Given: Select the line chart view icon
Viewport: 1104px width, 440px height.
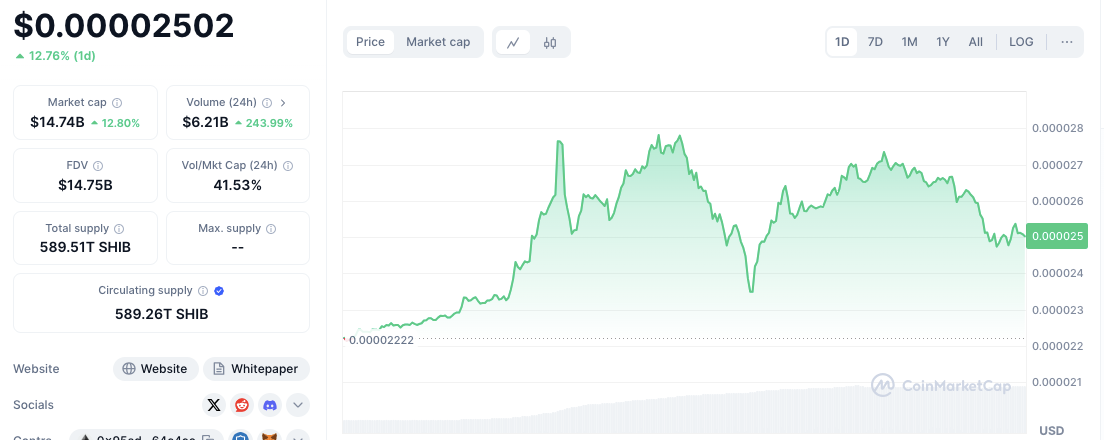Looking at the screenshot, I should [x=513, y=43].
